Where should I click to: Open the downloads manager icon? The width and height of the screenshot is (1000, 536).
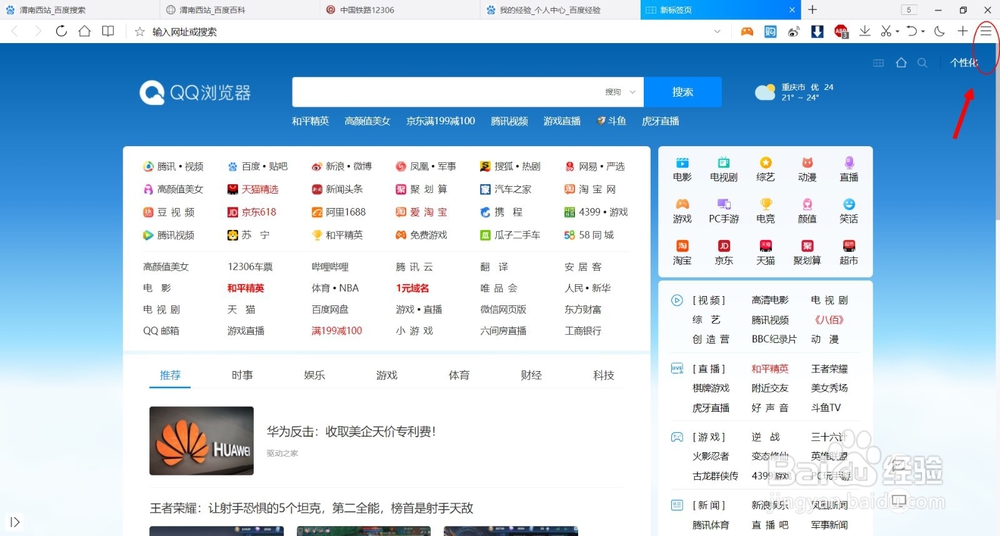[x=865, y=31]
